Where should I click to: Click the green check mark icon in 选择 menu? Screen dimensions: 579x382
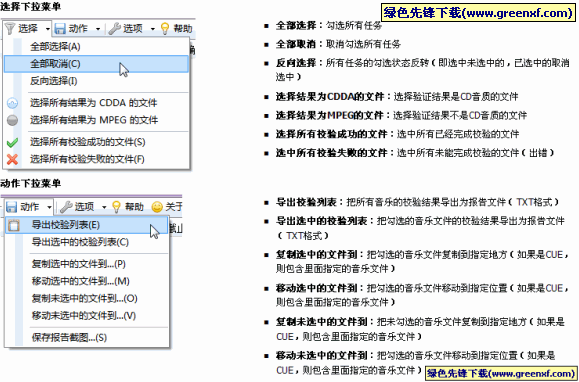coord(13,142)
